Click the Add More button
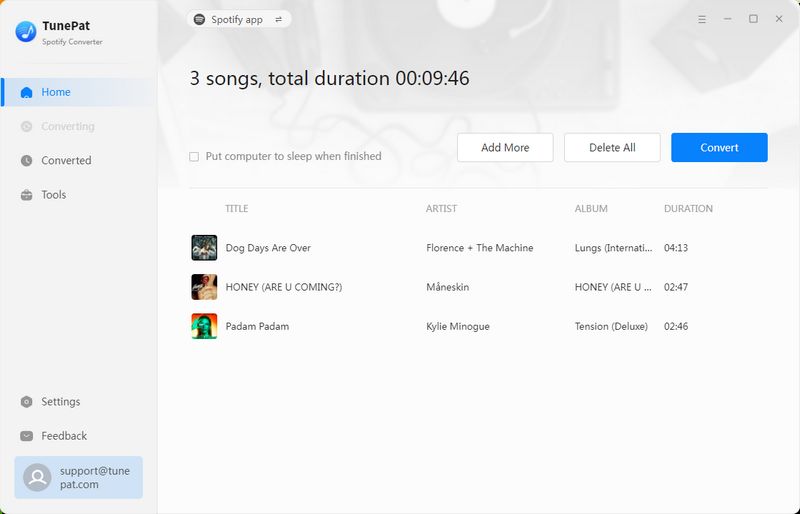 coord(505,148)
